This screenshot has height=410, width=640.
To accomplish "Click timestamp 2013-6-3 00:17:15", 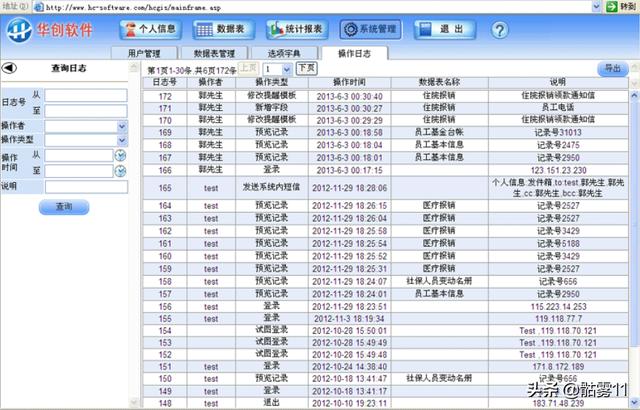I will [x=349, y=171].
